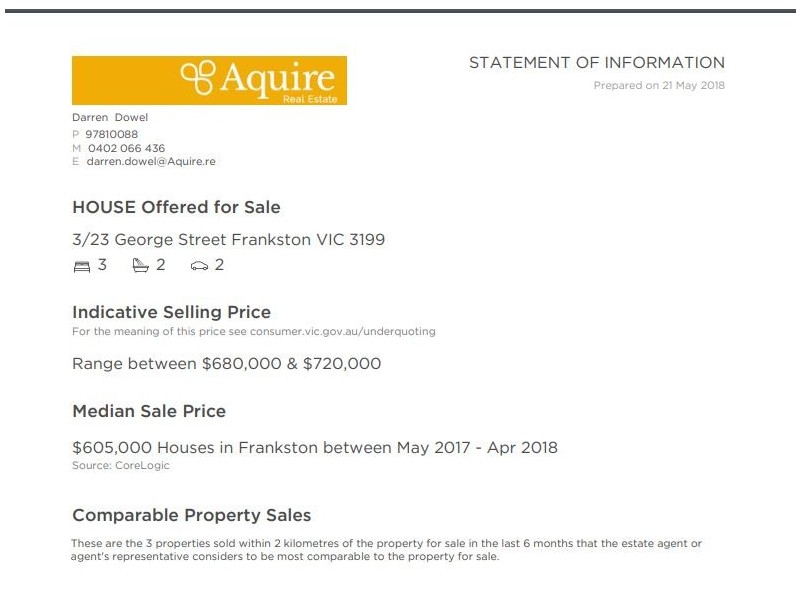
Task: Open the darren.dowel@Aquire.re email address
Action: click(x=151, y=161)
